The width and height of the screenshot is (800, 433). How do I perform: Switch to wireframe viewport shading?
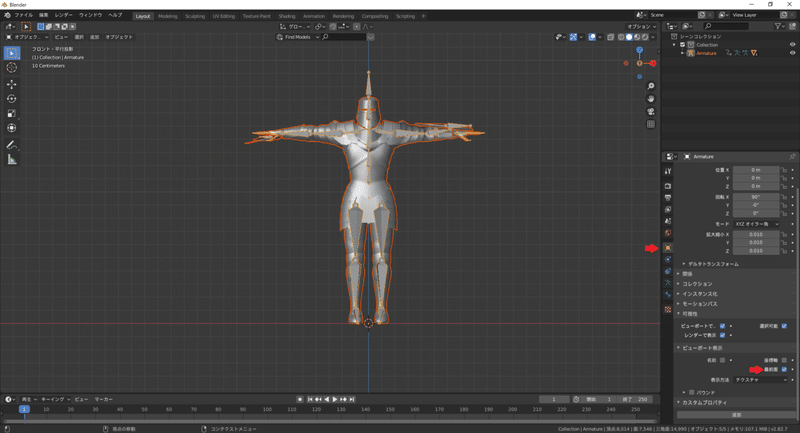[621, 37]
